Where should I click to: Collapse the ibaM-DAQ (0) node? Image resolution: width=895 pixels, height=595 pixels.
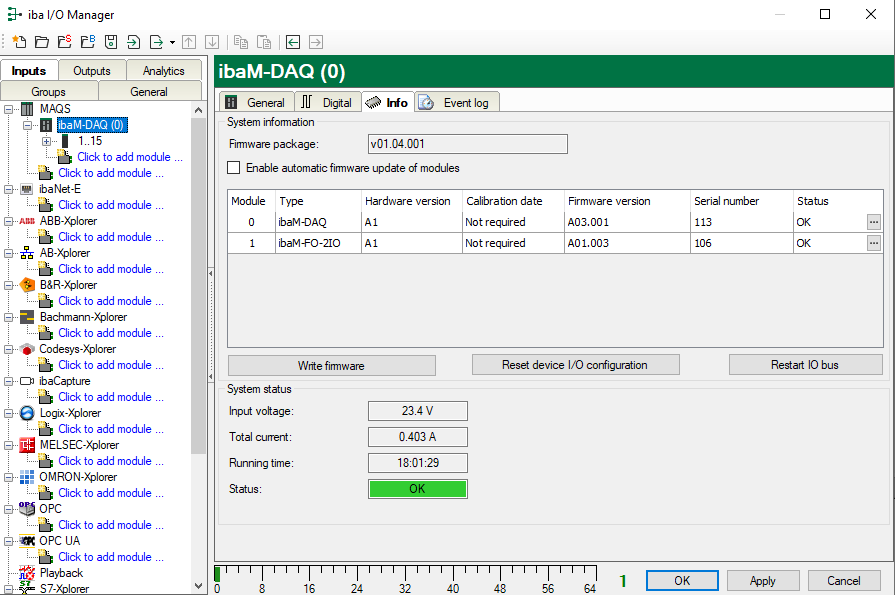(28, 125)
